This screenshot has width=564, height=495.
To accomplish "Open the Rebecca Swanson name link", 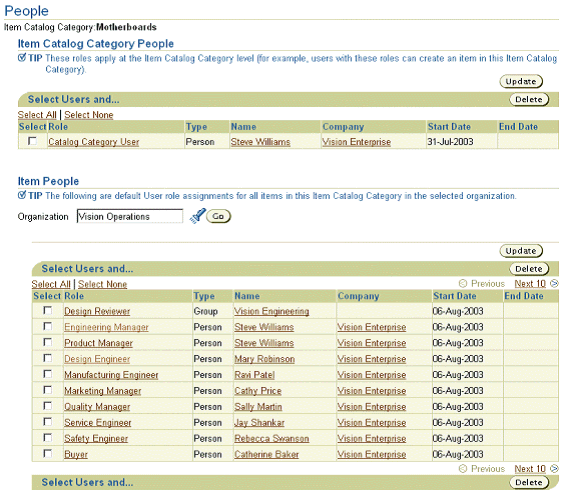I will pyautogui.click(x=272, y=438).
